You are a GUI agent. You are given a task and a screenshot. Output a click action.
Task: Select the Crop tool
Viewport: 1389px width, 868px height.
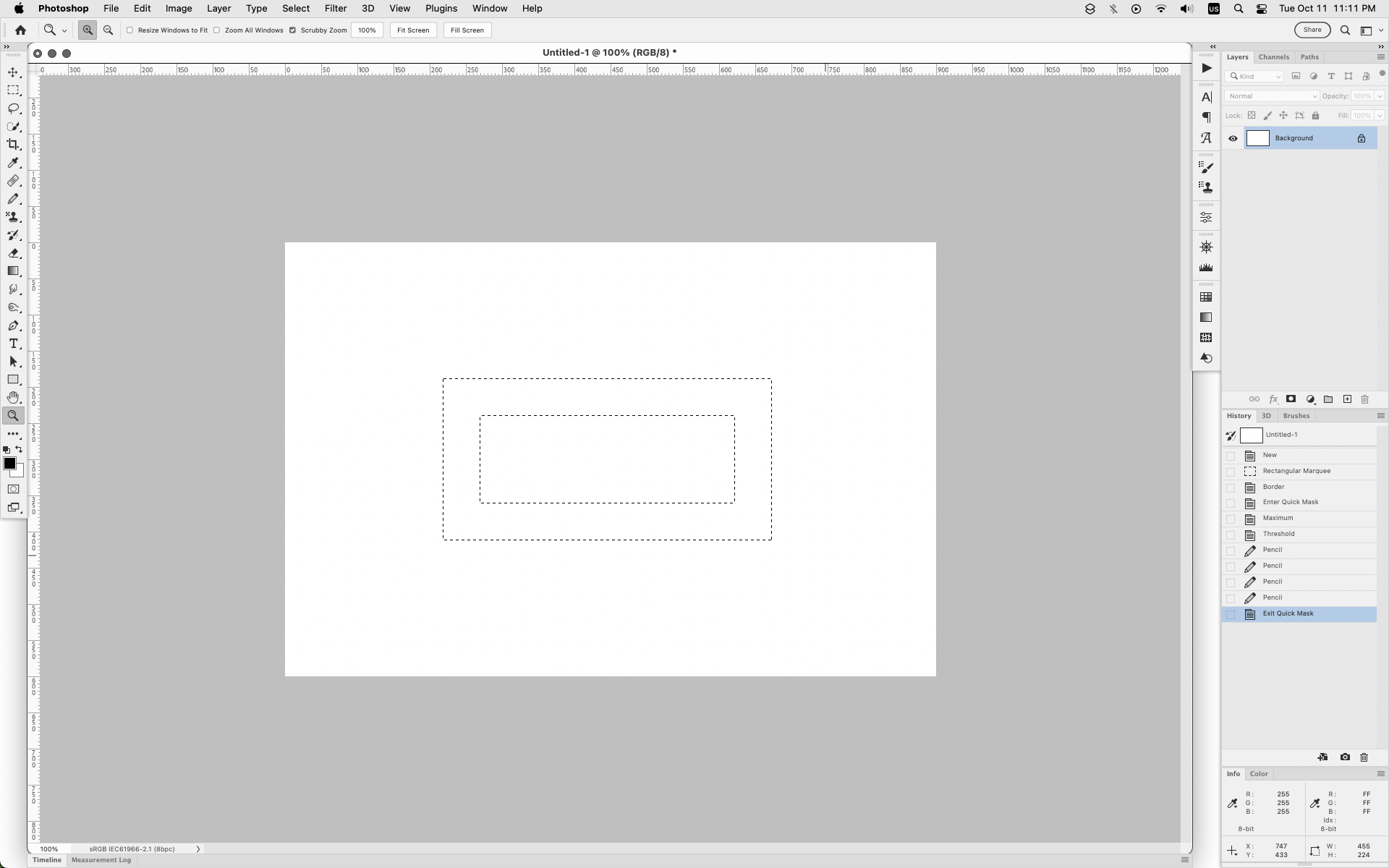14,144
